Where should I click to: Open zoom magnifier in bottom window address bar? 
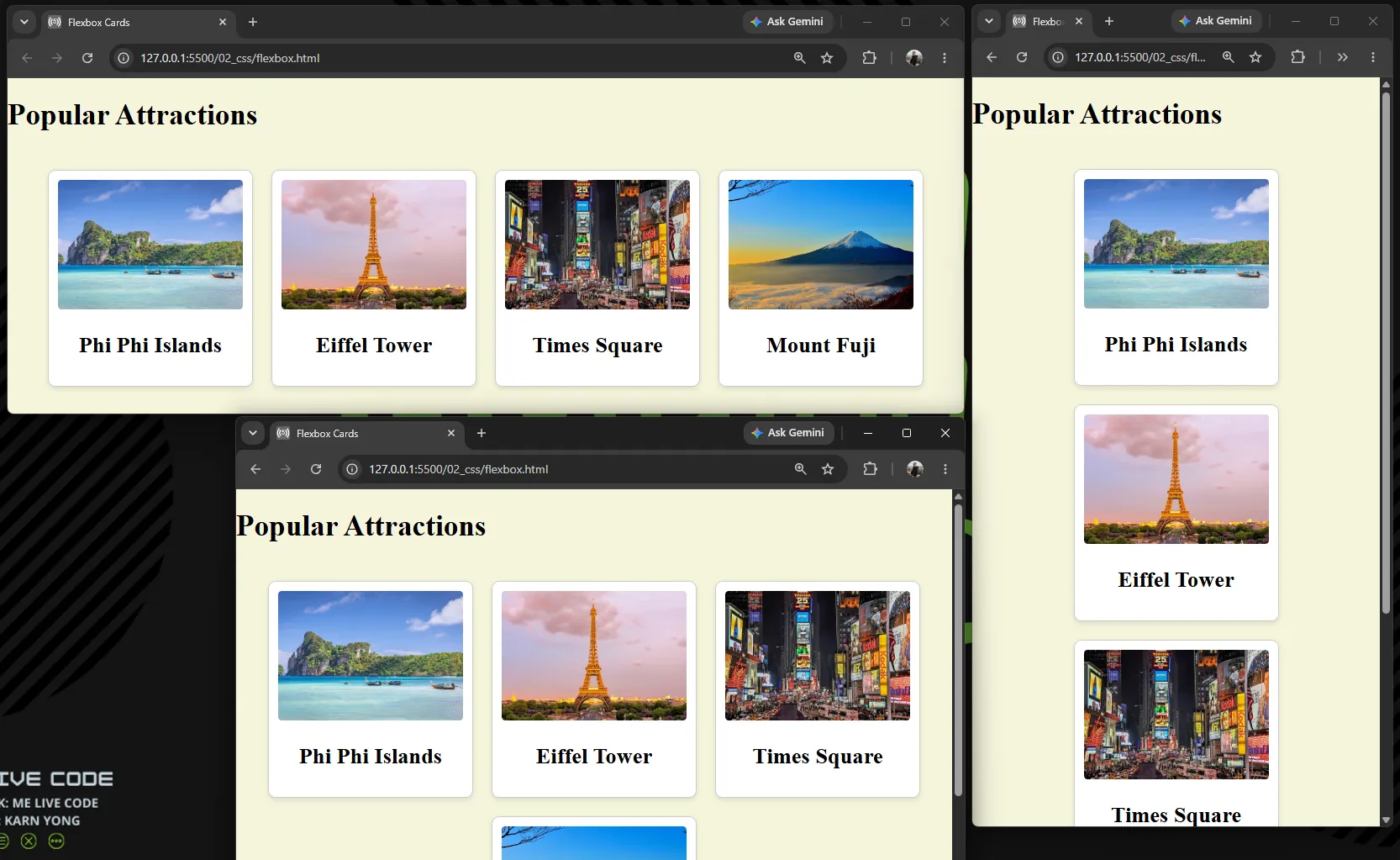pos(801,469)
